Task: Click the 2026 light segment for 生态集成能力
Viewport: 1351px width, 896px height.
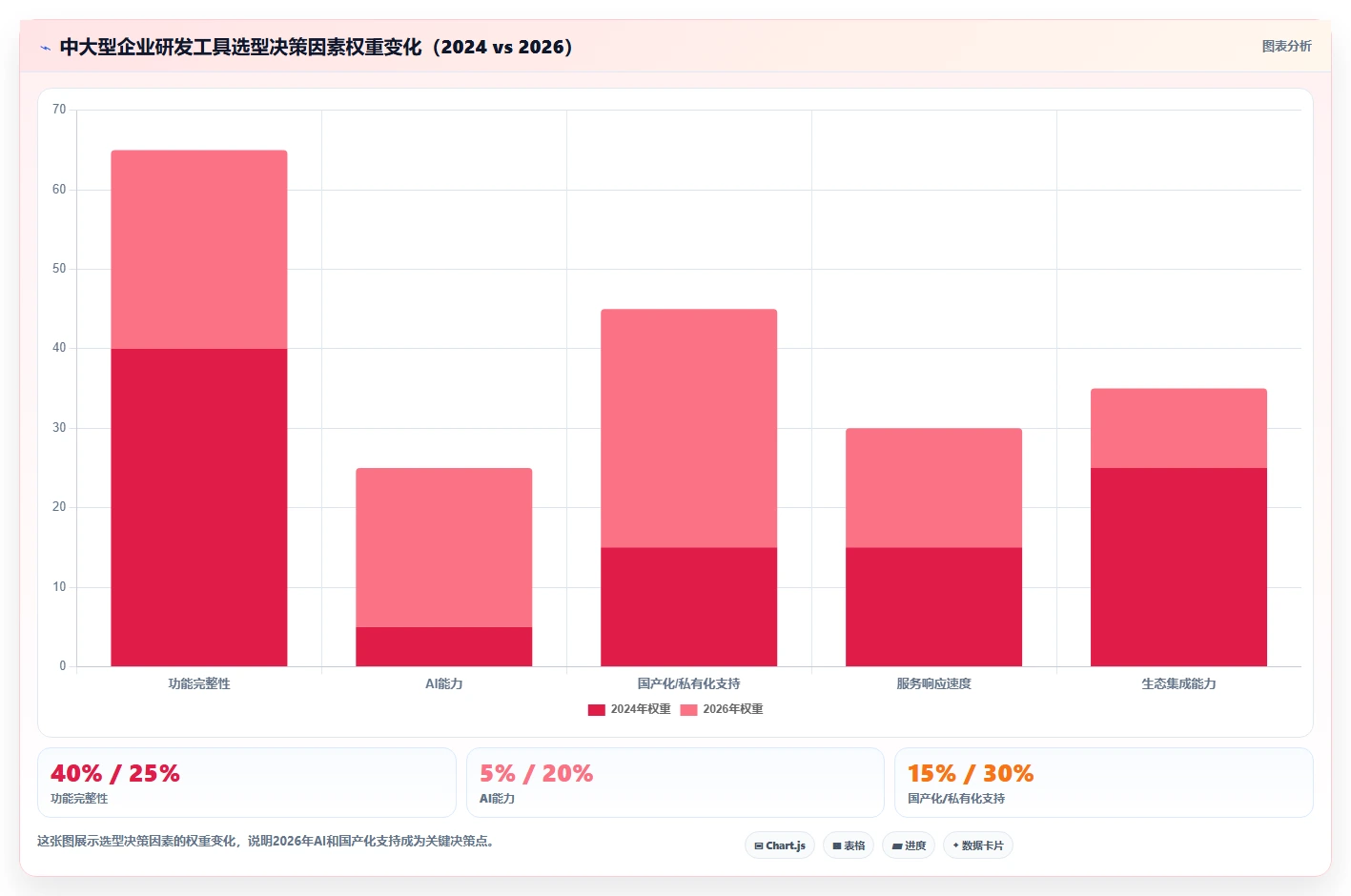Action: [1179, 428]
